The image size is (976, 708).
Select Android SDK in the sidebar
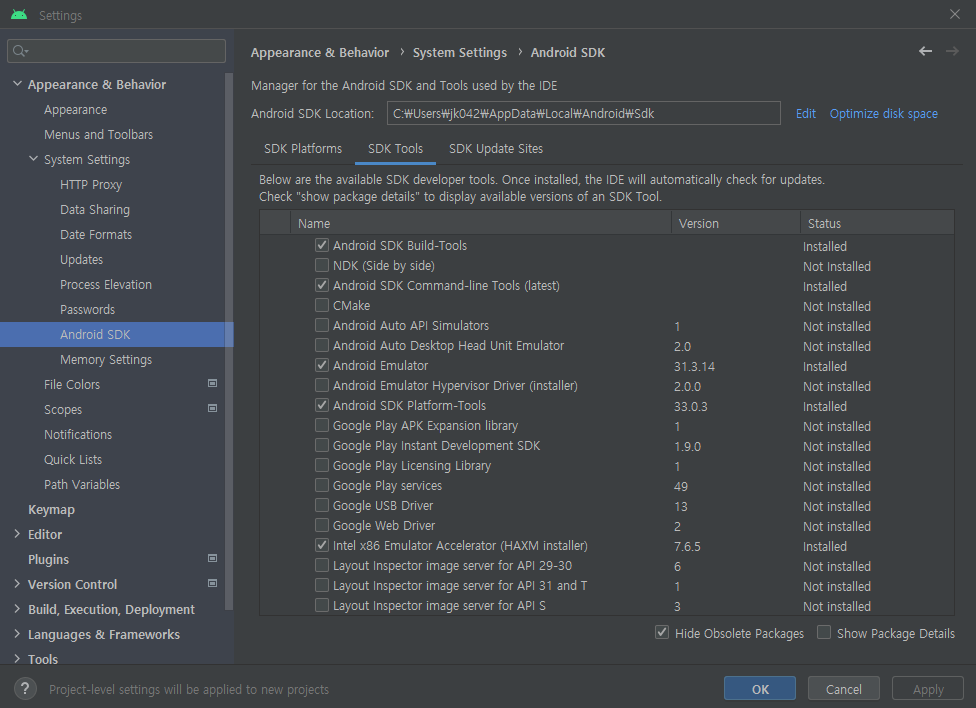(x=117, y=334)
